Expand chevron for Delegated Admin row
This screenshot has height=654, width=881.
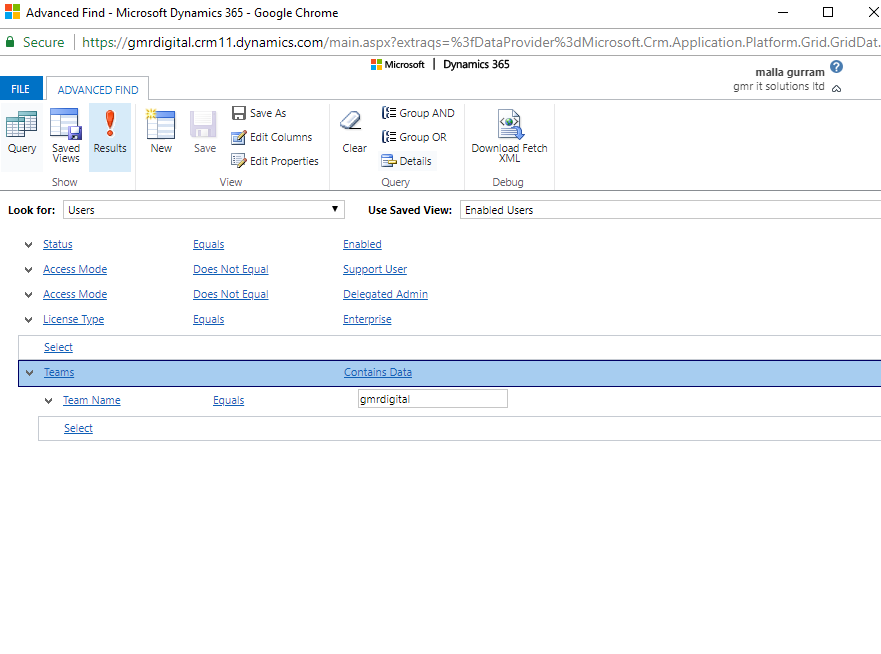pyautogui.click(x=29, y=294)
